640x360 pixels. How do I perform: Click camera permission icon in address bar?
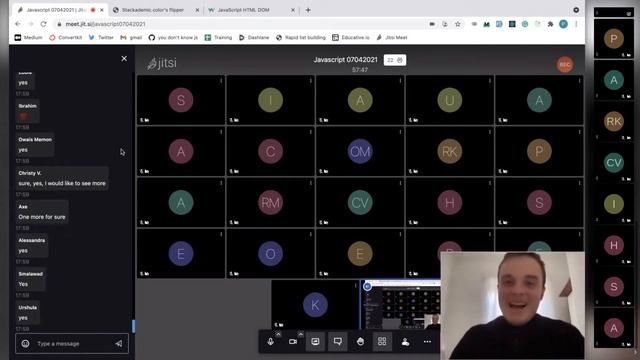pos(432,24)
